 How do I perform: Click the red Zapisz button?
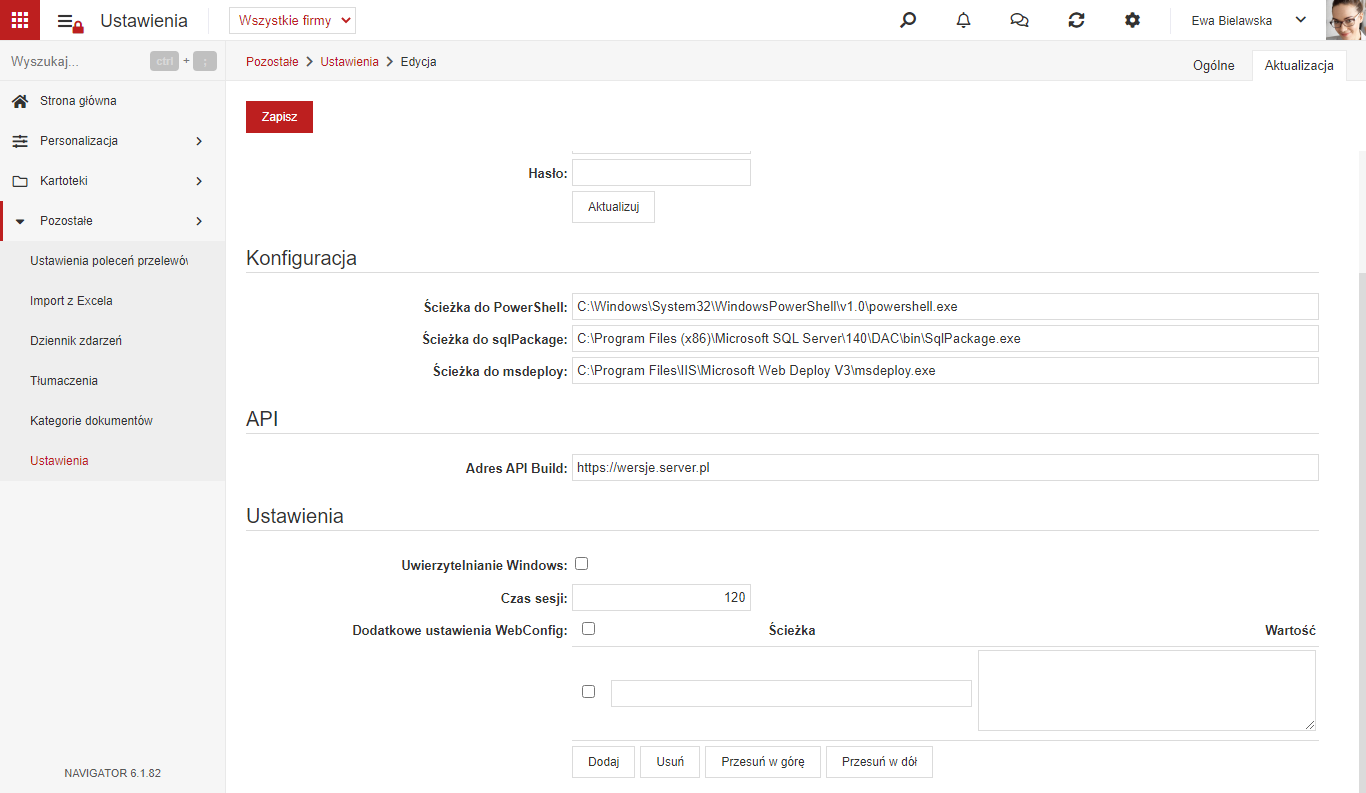pos(279,117)
